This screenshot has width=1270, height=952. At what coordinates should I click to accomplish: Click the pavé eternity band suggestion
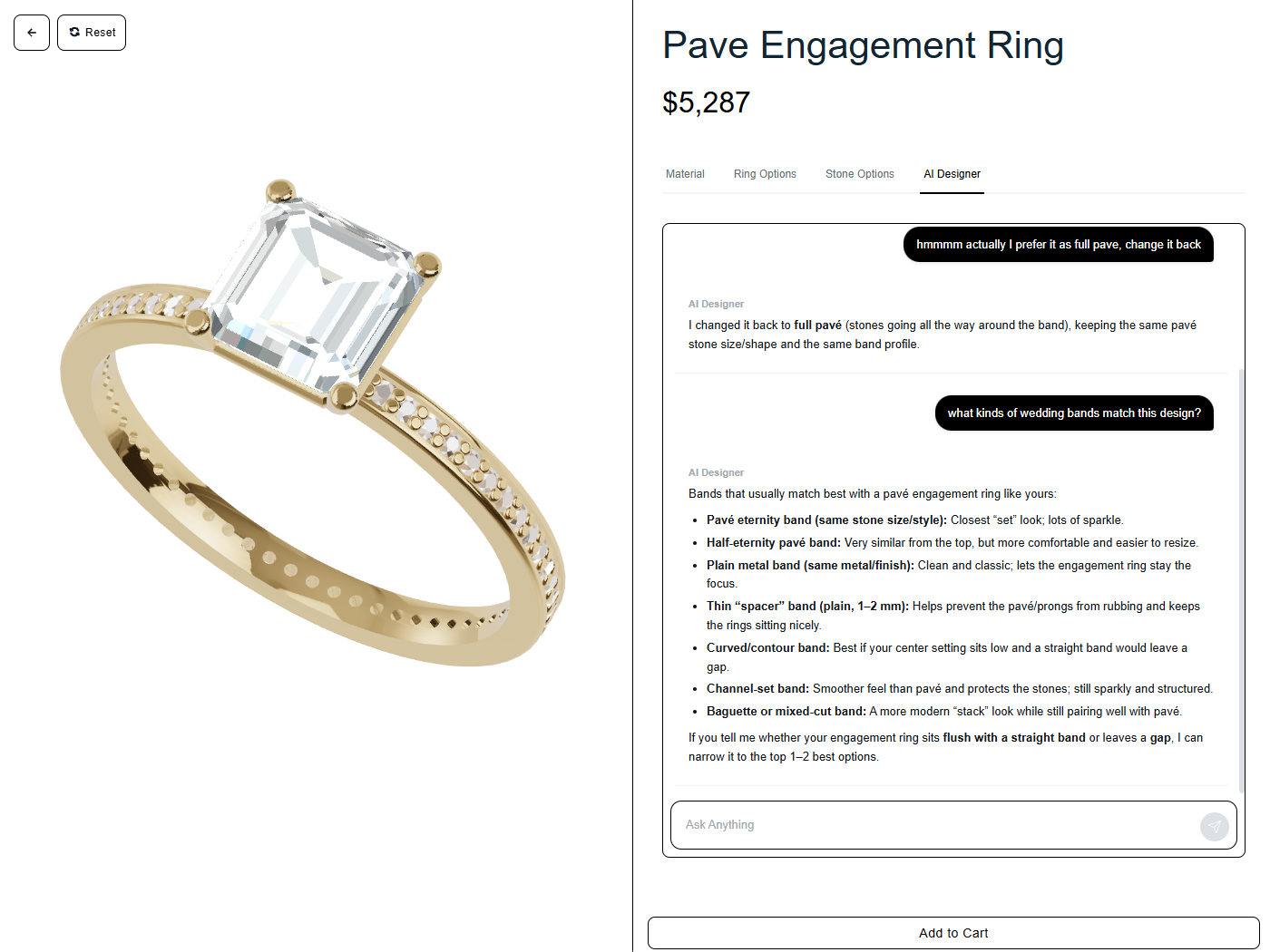[x=914, y=520]
